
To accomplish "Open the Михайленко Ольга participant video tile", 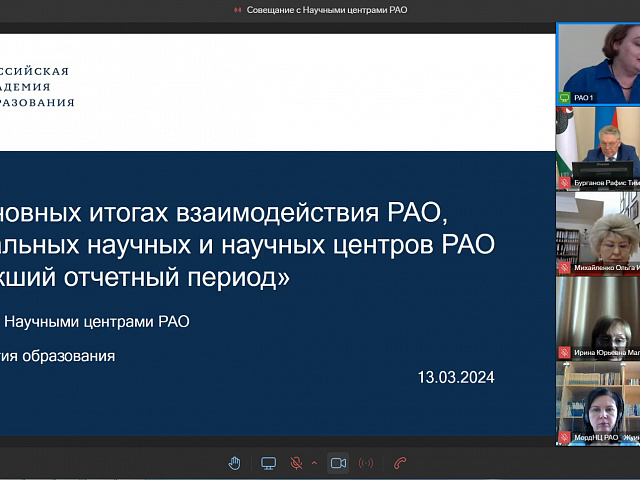I will pos(598,232).
